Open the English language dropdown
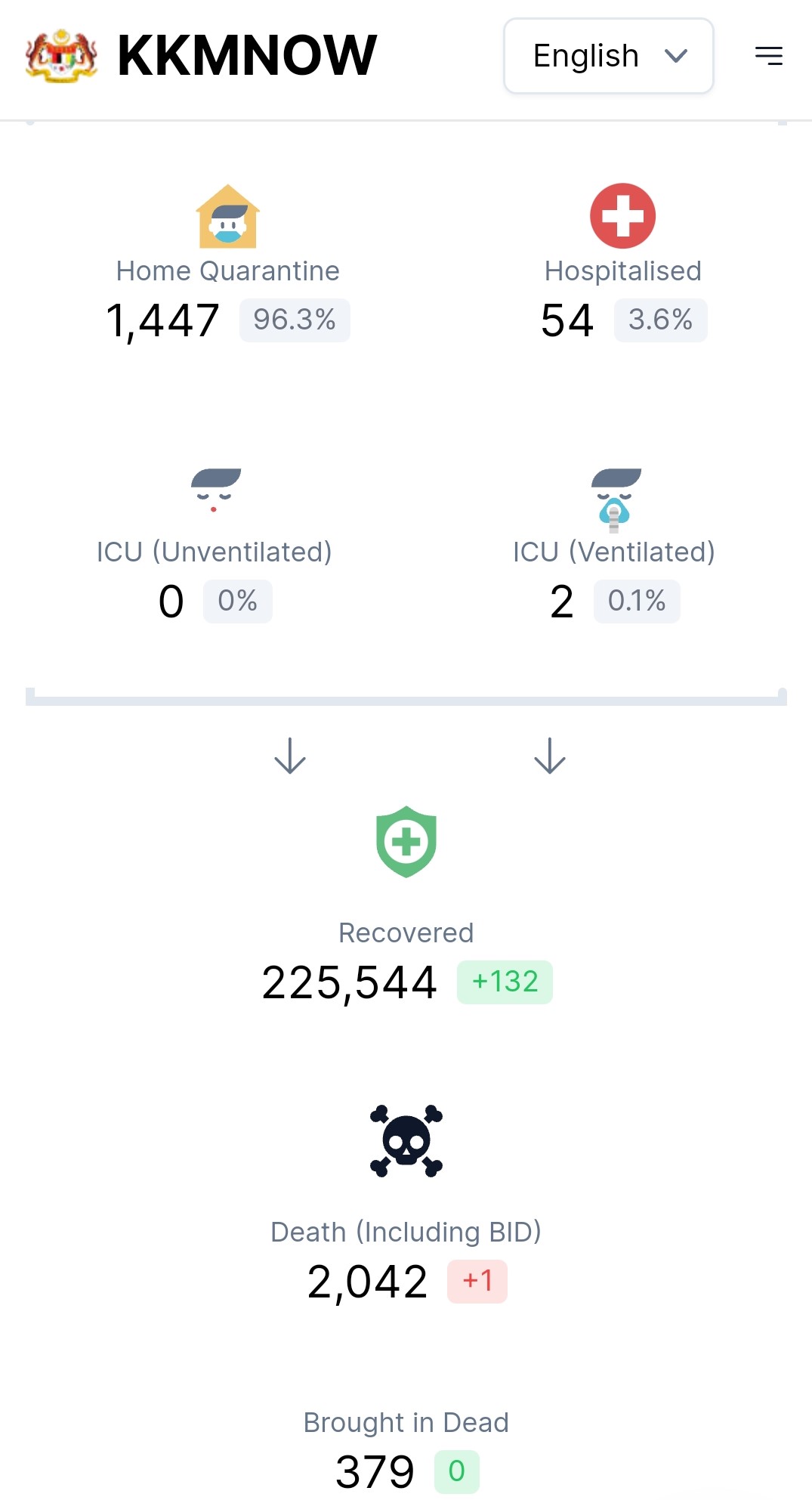Image resolution: width=812 pixels, height=1500 pixels. pos(609,56)
